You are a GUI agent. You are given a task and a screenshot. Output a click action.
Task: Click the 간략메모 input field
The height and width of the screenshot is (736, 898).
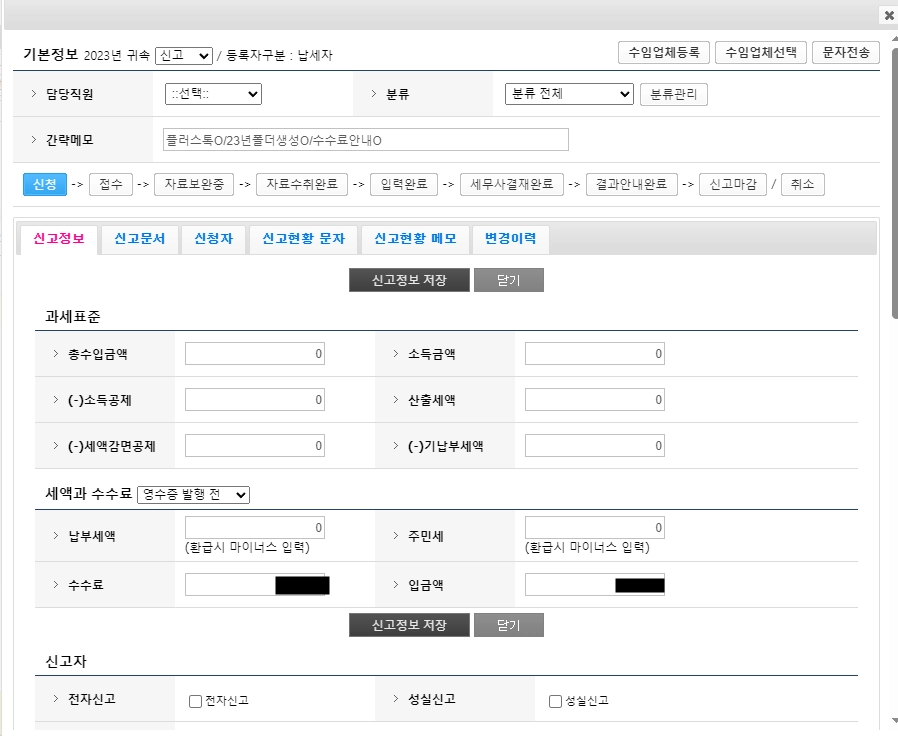click(x=365, y=140)
